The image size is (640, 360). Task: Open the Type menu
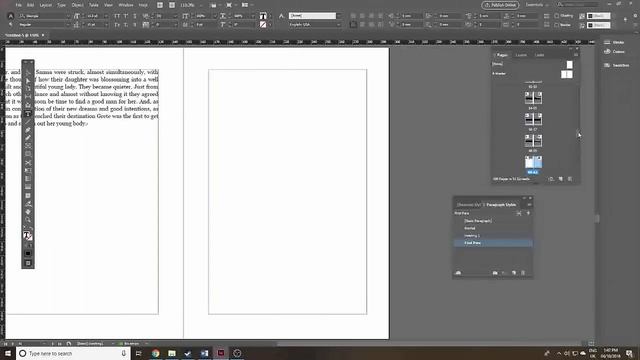pyautogui.click(x=62, y=5)
